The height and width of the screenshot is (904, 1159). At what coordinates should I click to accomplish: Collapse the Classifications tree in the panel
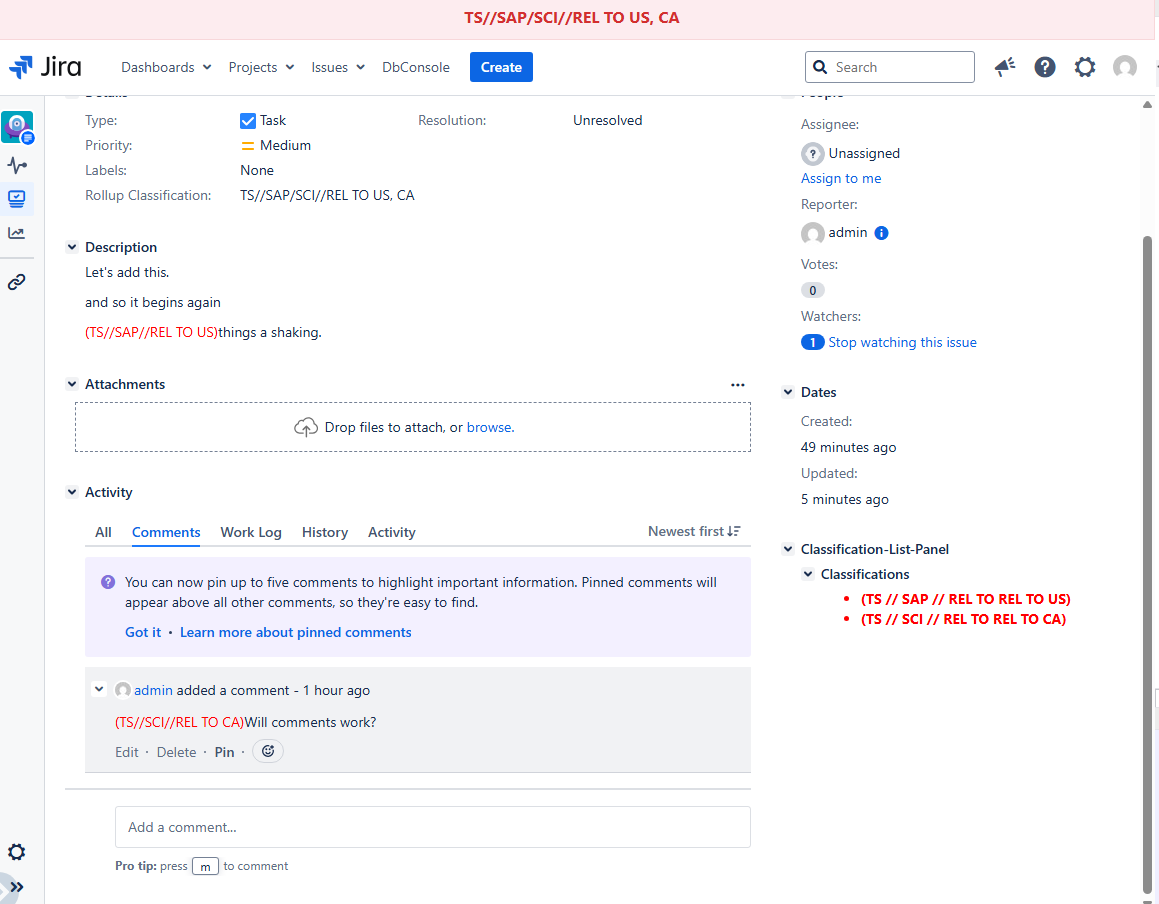808,574
